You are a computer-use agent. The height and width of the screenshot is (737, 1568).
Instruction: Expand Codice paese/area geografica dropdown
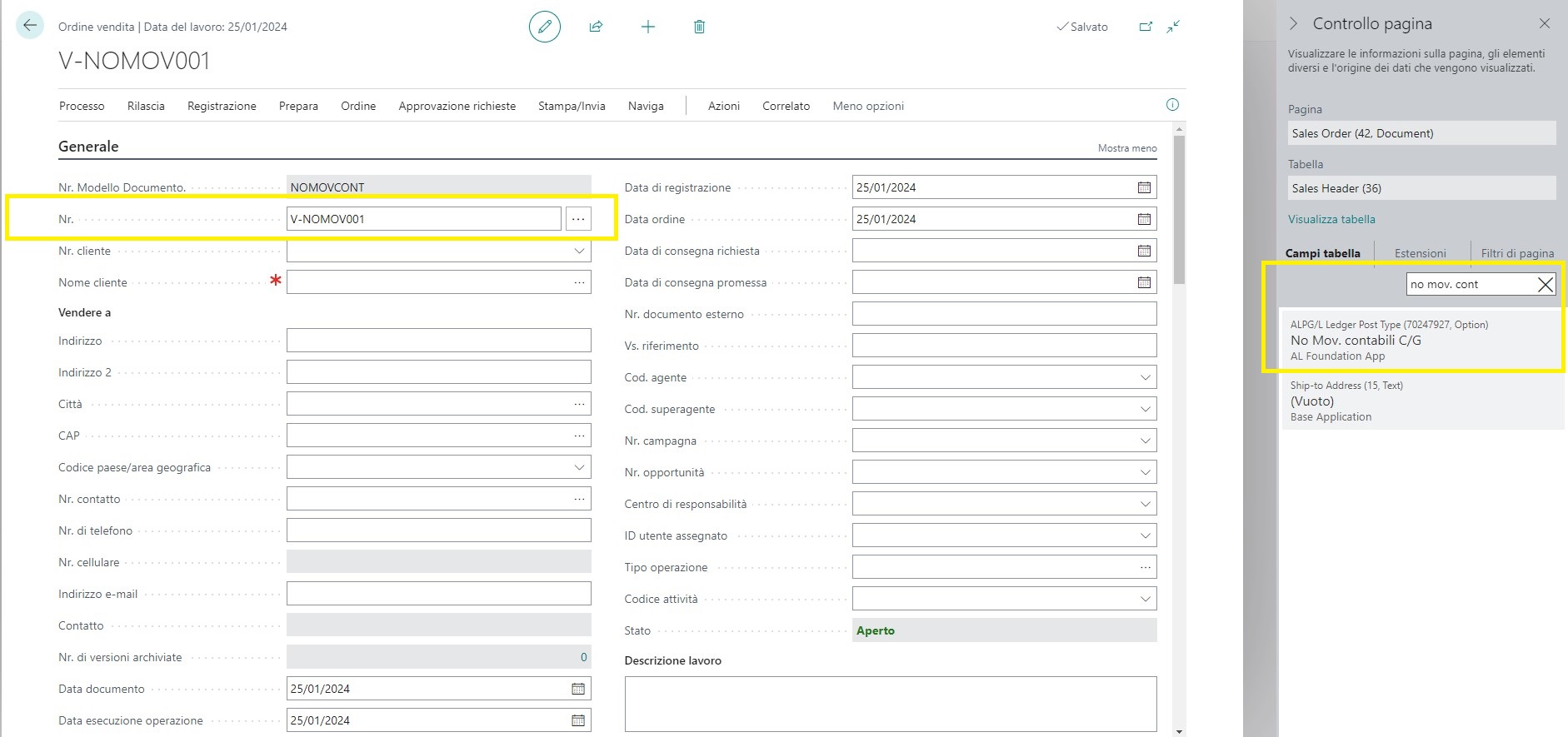(x=579, y=467)
